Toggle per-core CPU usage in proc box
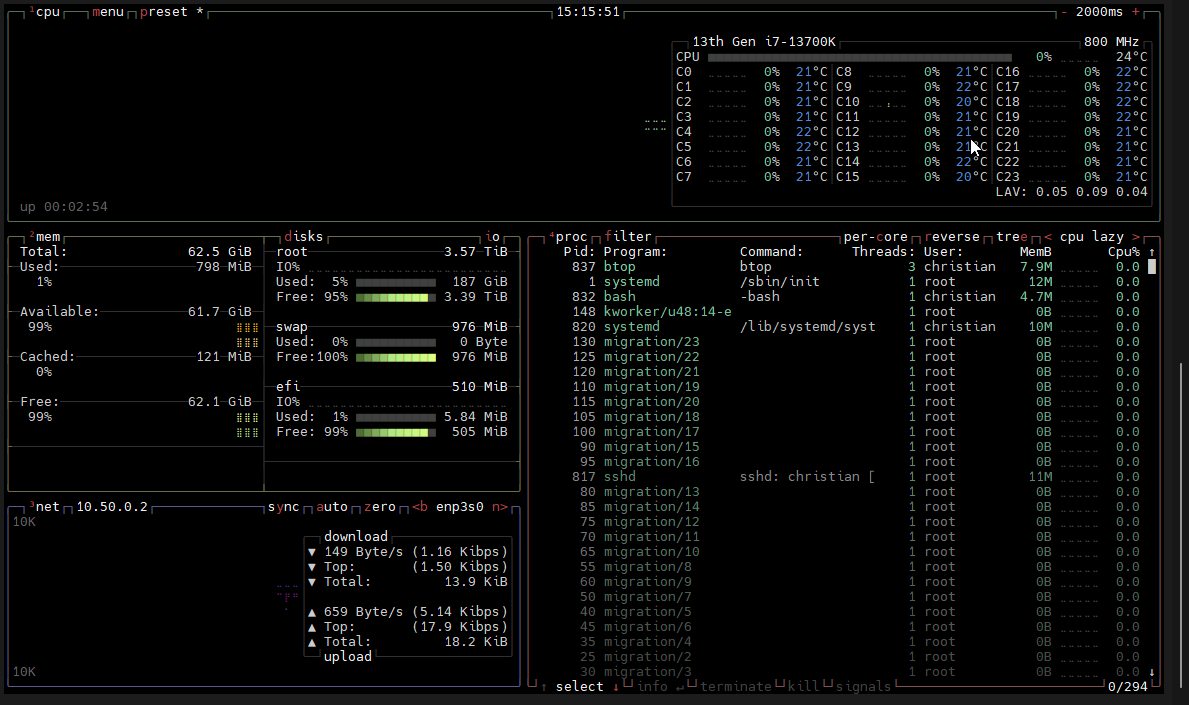Viewport: 1189px width, 705px height. pyautogui.click(x=875, y=237)
